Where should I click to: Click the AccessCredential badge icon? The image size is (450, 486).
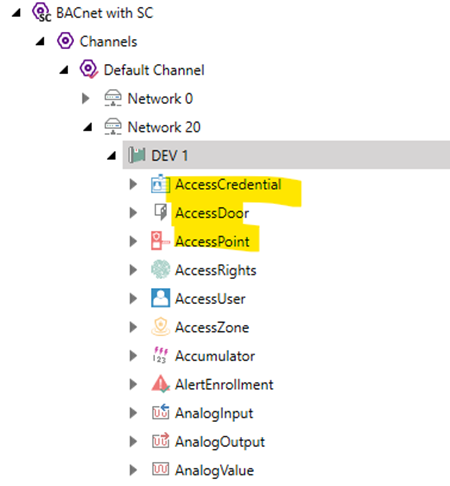pos(160,184)
